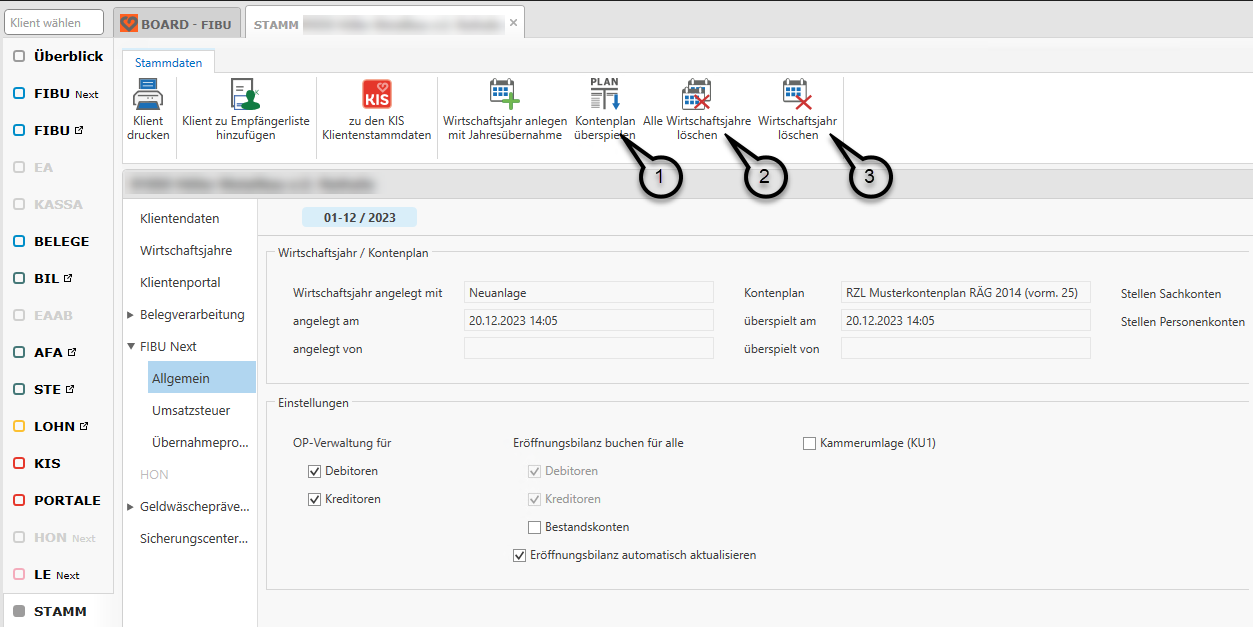
Task: Click Klient zu Empfängerliste hinzufügen icon
Action: coord(245,95)
